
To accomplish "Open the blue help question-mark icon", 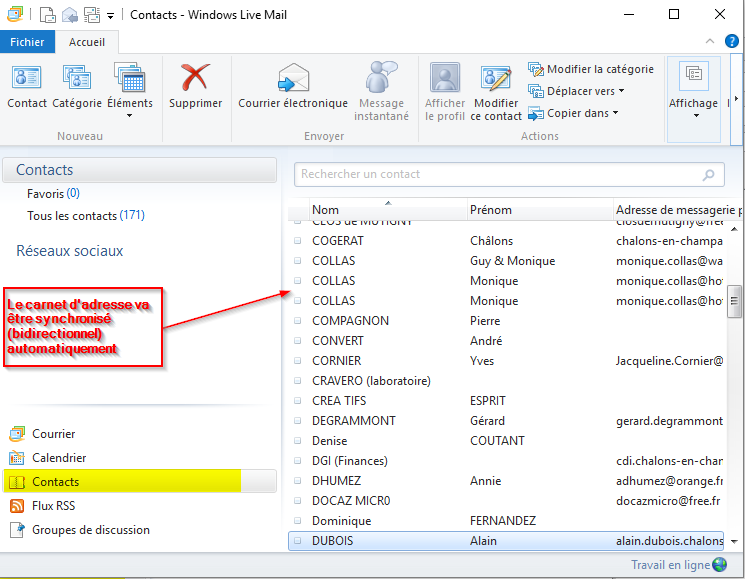I will (732, 41).
